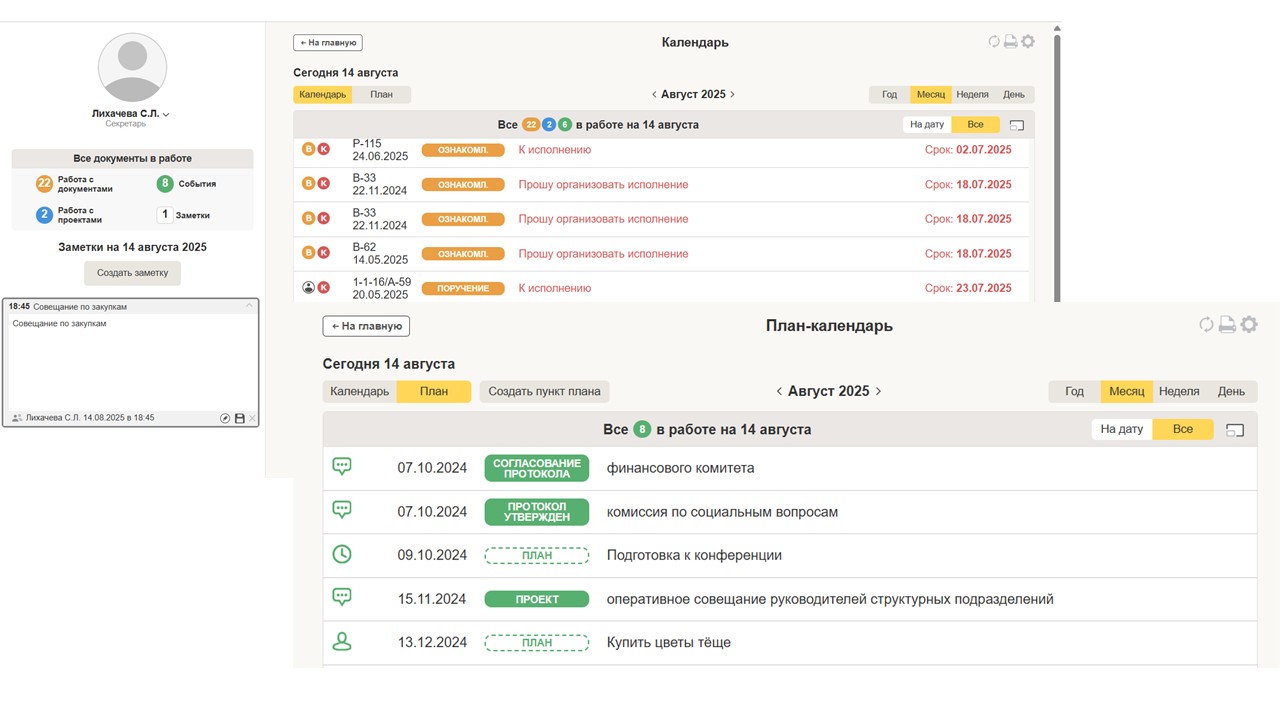Select 'Календарь' tab in План-календарь panel
This screenshot has height=720, width=1280.
[x=359, y=391]
